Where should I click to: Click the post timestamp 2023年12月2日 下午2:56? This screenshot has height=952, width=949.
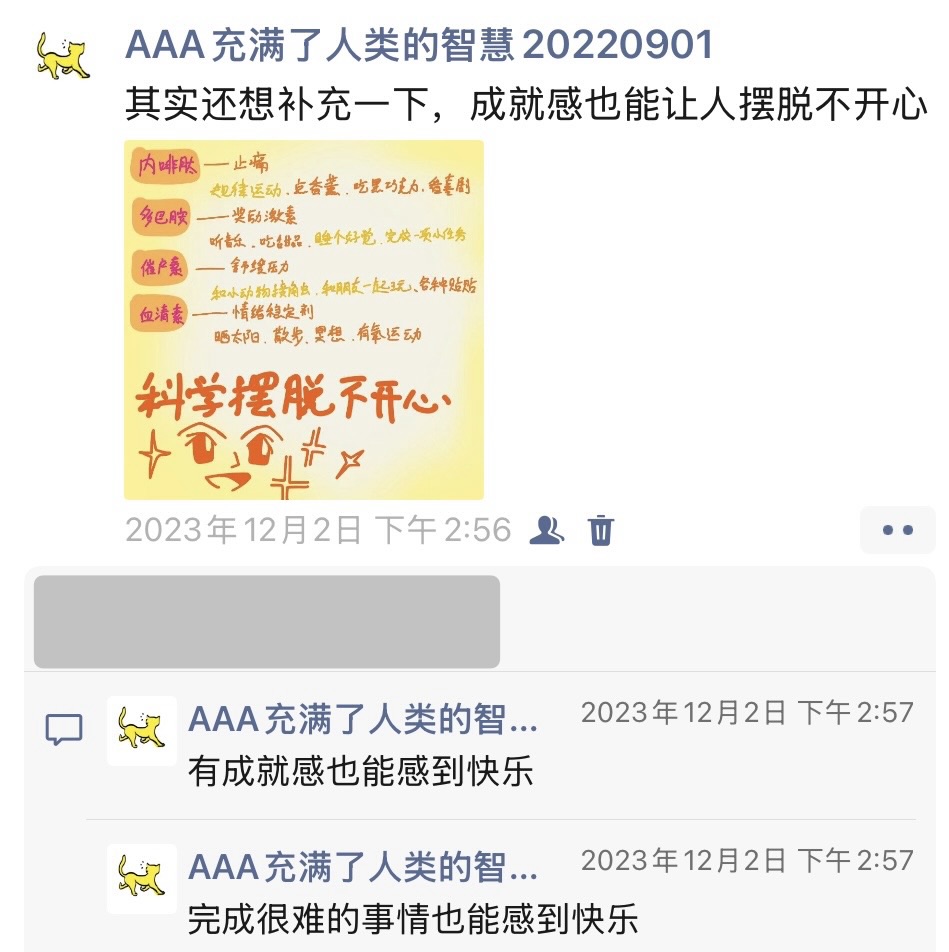click(x=318, y=530)
